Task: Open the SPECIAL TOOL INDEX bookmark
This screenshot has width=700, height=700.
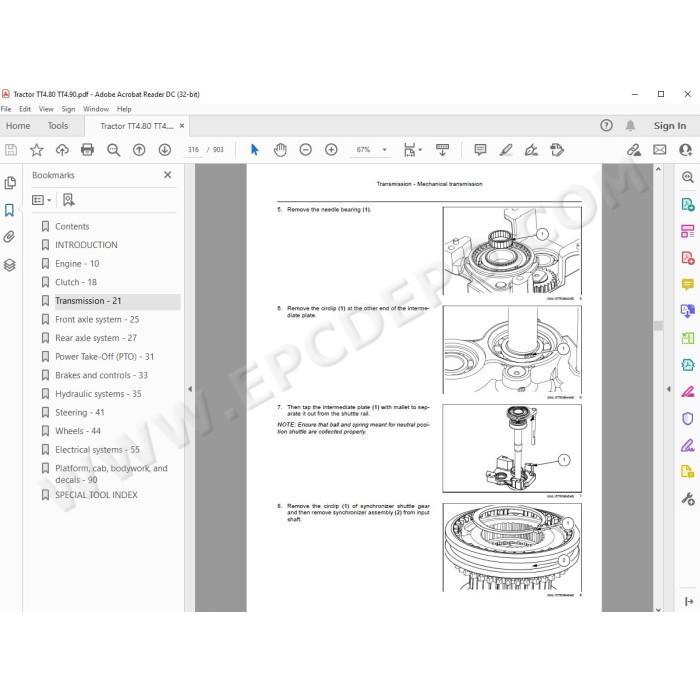Action: [x=96, y=495]
